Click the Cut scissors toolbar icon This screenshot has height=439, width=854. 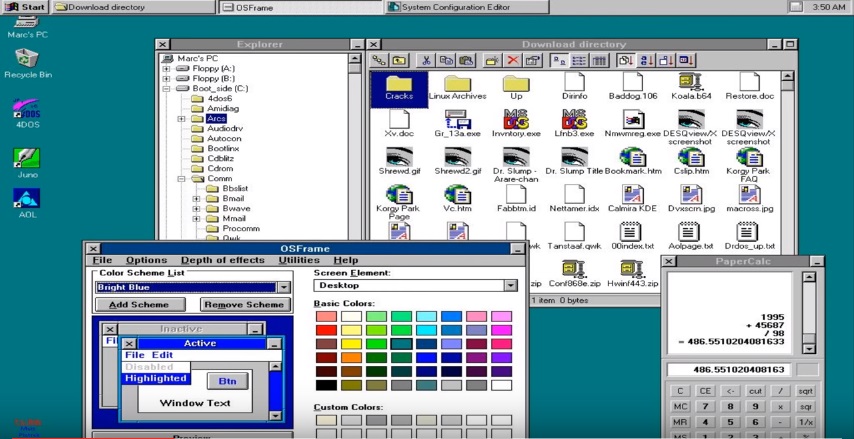pyautogui.click(x=426, y=60)
